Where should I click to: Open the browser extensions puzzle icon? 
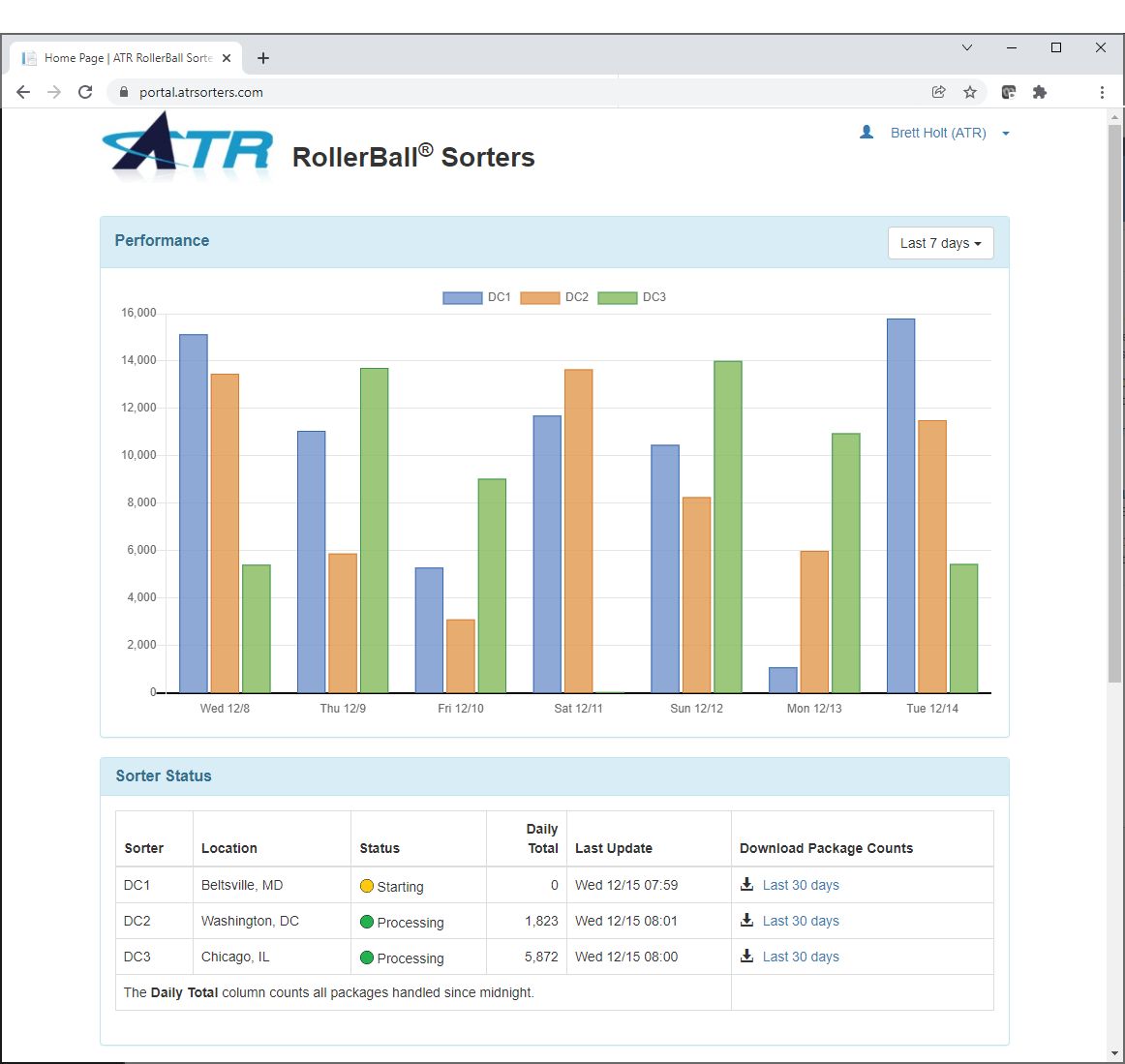pos(1039,92)
